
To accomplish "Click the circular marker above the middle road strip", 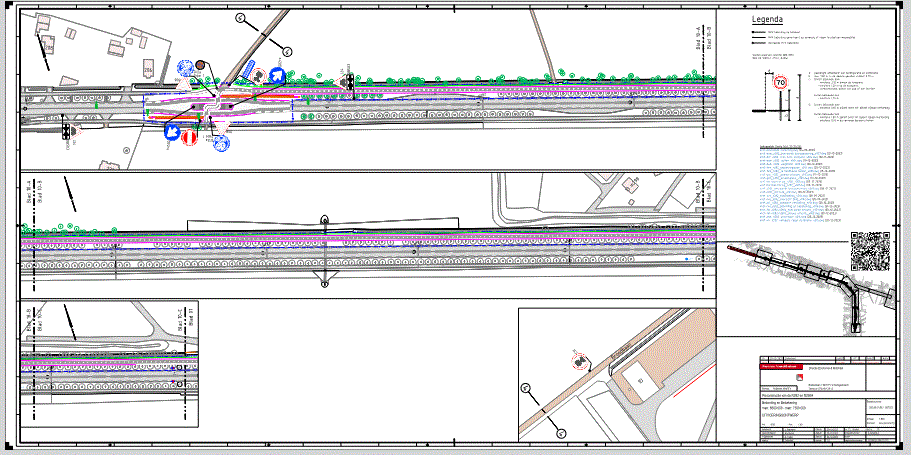I will tap(324, 219).
